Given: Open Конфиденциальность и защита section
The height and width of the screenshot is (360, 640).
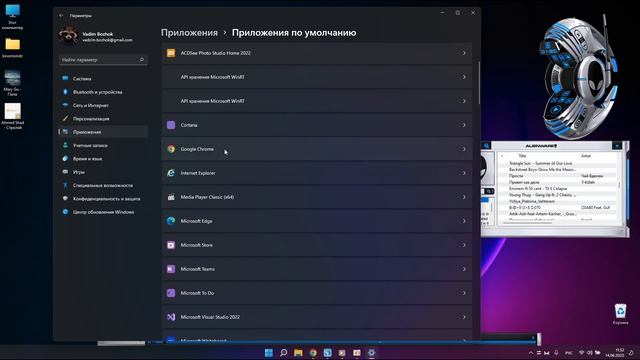Looking at the screenshot, I should point(103,199).
